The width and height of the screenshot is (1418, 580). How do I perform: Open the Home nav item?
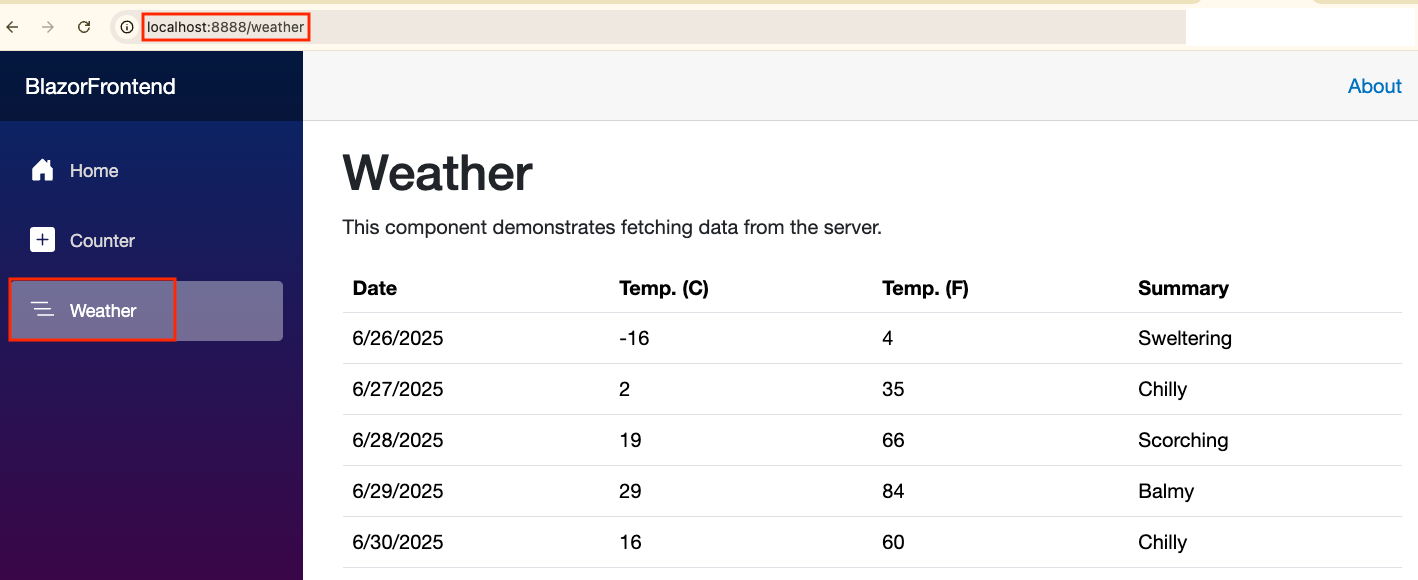[x=94, y=171]
